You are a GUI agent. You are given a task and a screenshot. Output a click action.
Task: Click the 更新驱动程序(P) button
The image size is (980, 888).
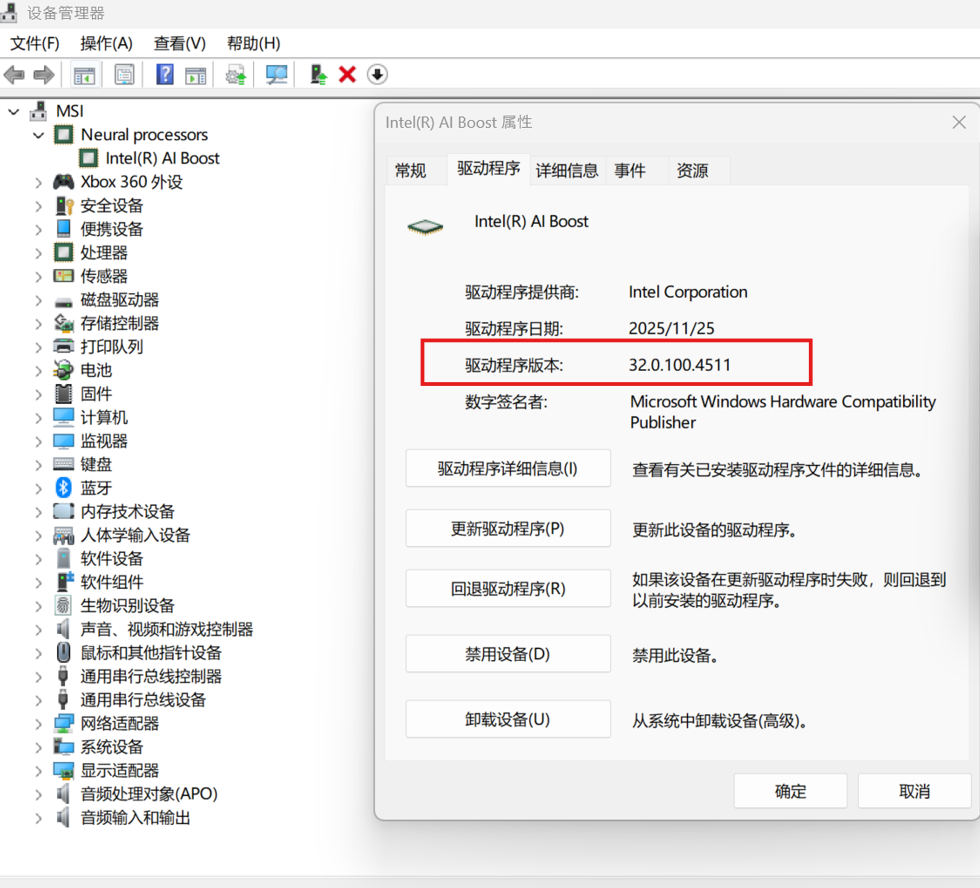click(507, 528)
